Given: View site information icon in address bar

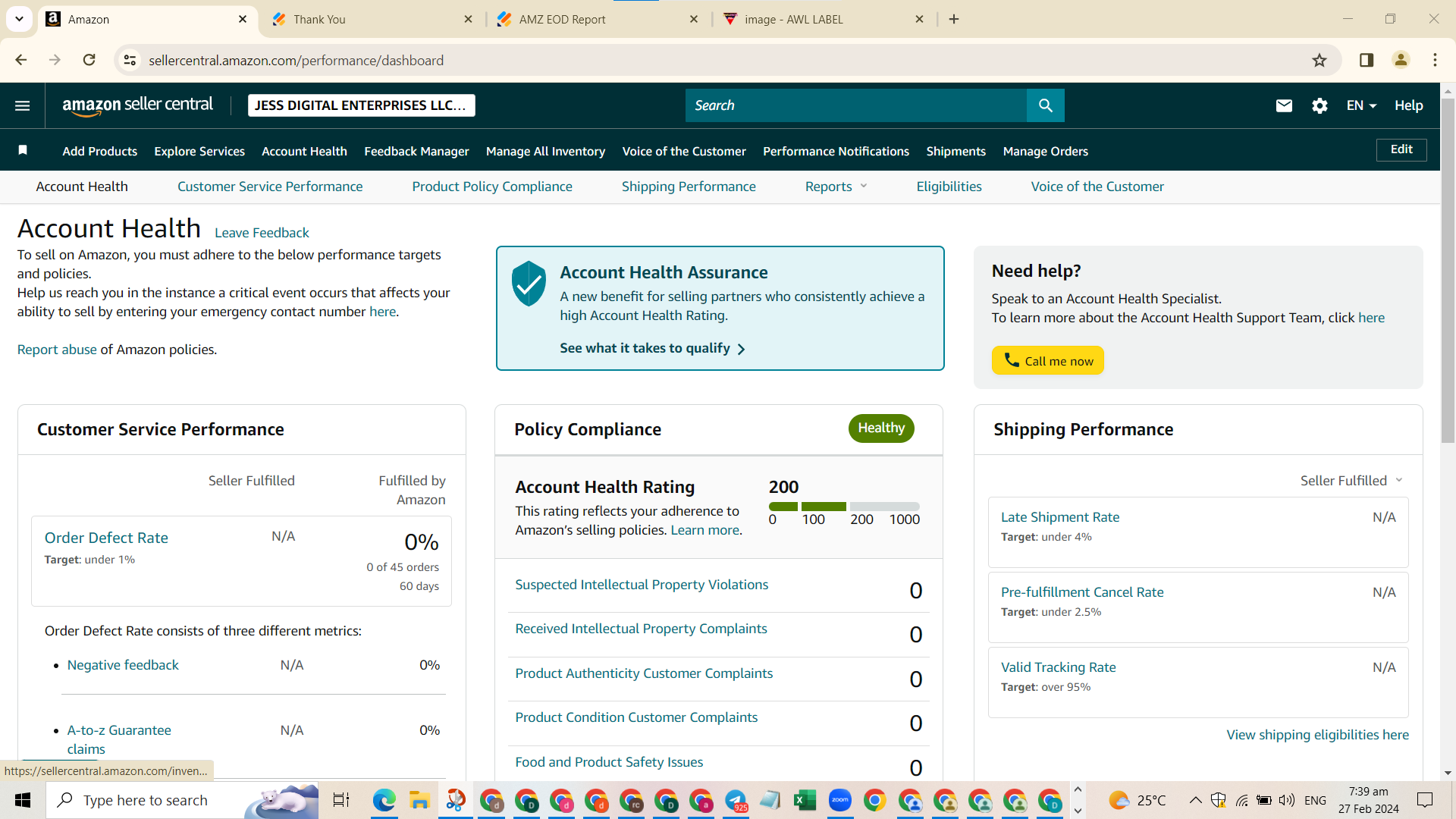Looking at the screenshot, I should point(130,60).
